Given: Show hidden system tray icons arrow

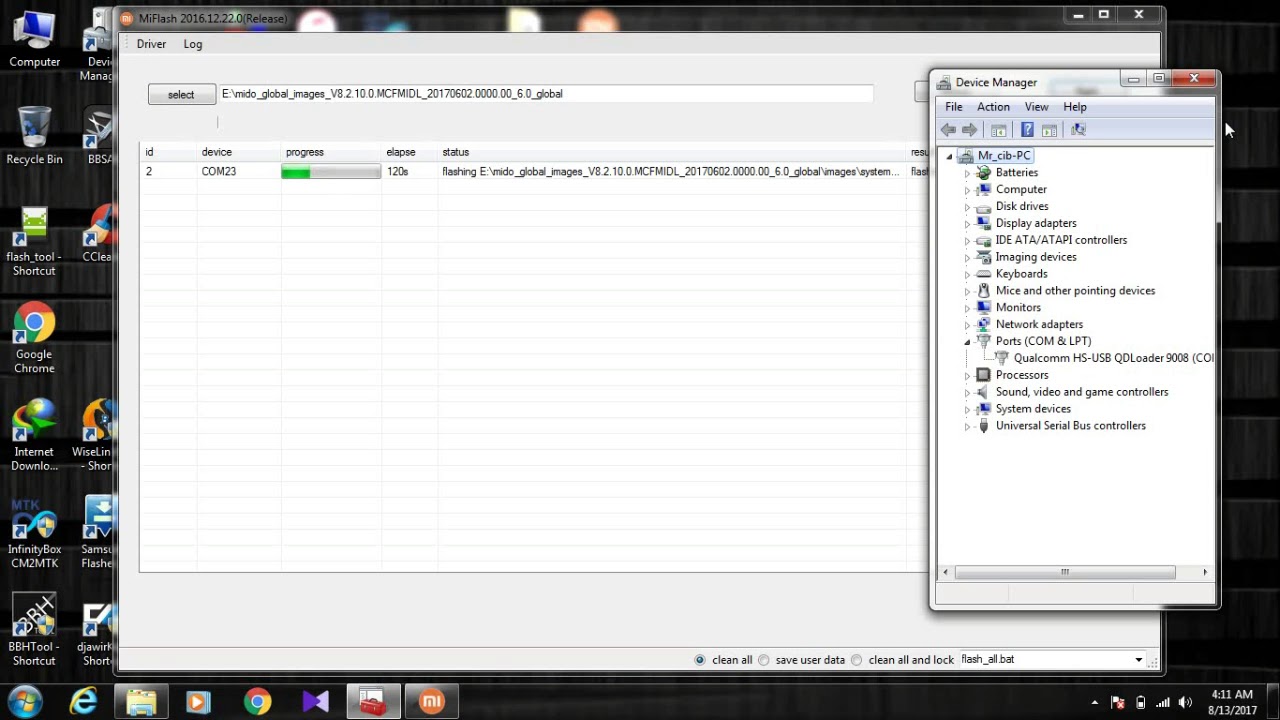Looking at the screenshot, I should click(x=1095, y=702).
